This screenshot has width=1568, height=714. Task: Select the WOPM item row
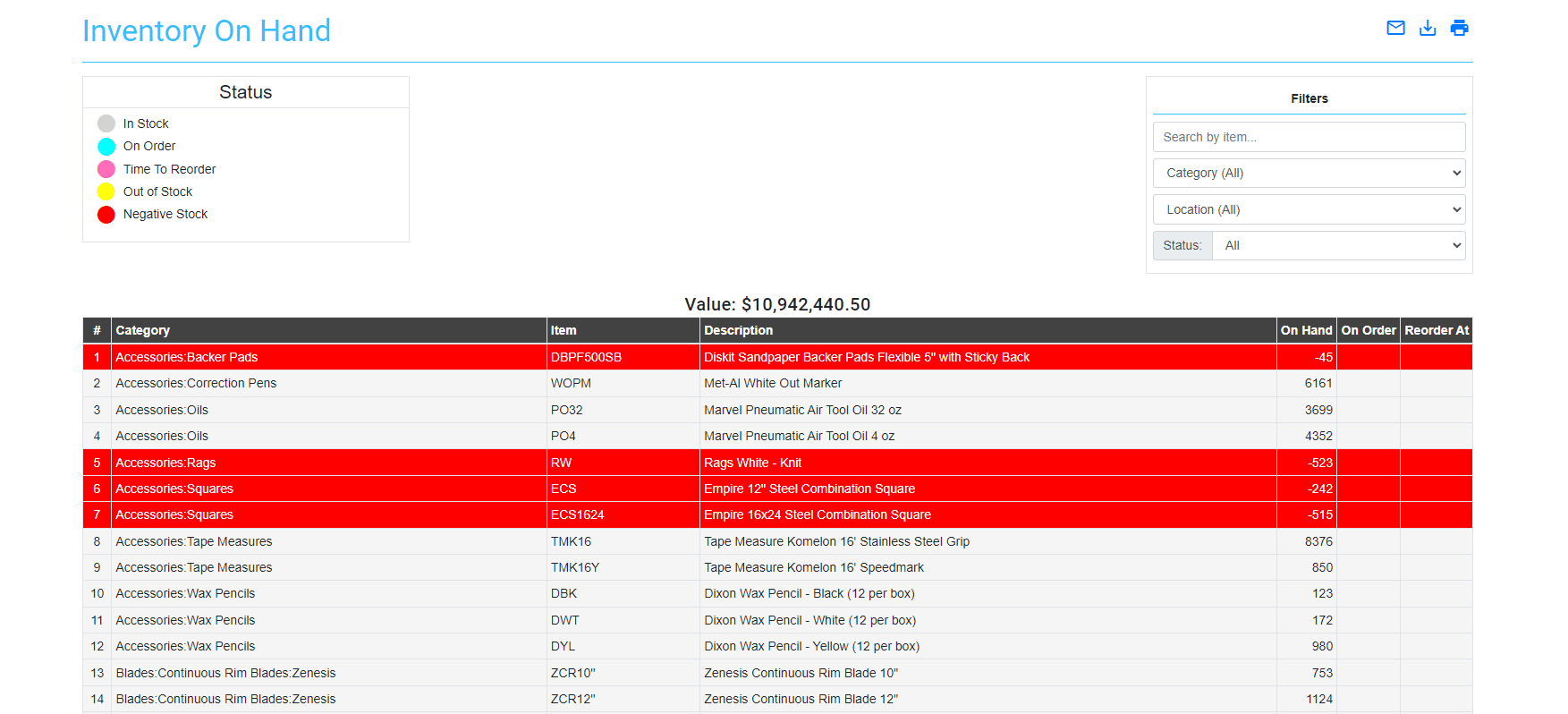[571, 383]
